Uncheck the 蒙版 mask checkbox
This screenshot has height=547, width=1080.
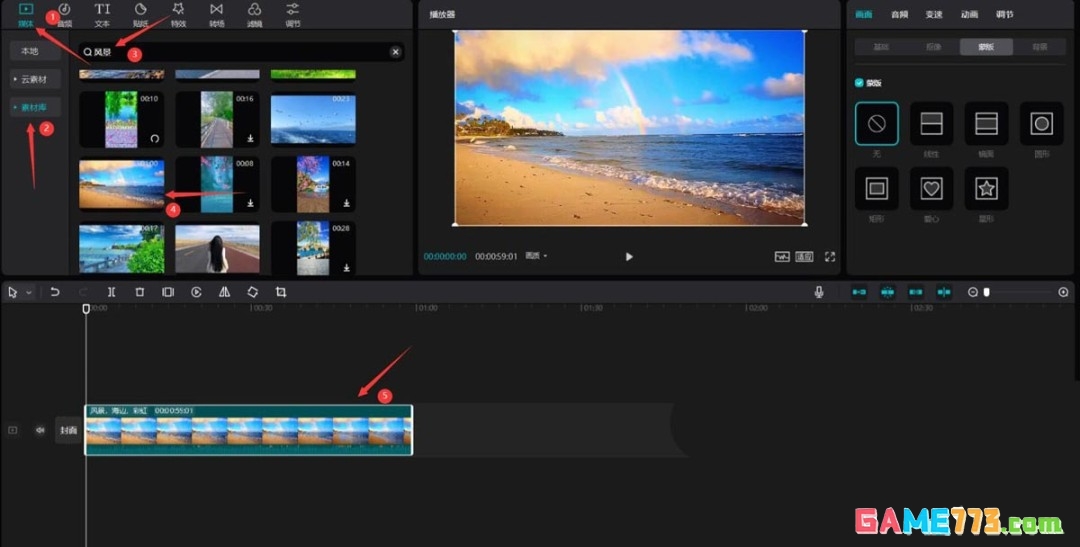[x=859, y=83]
